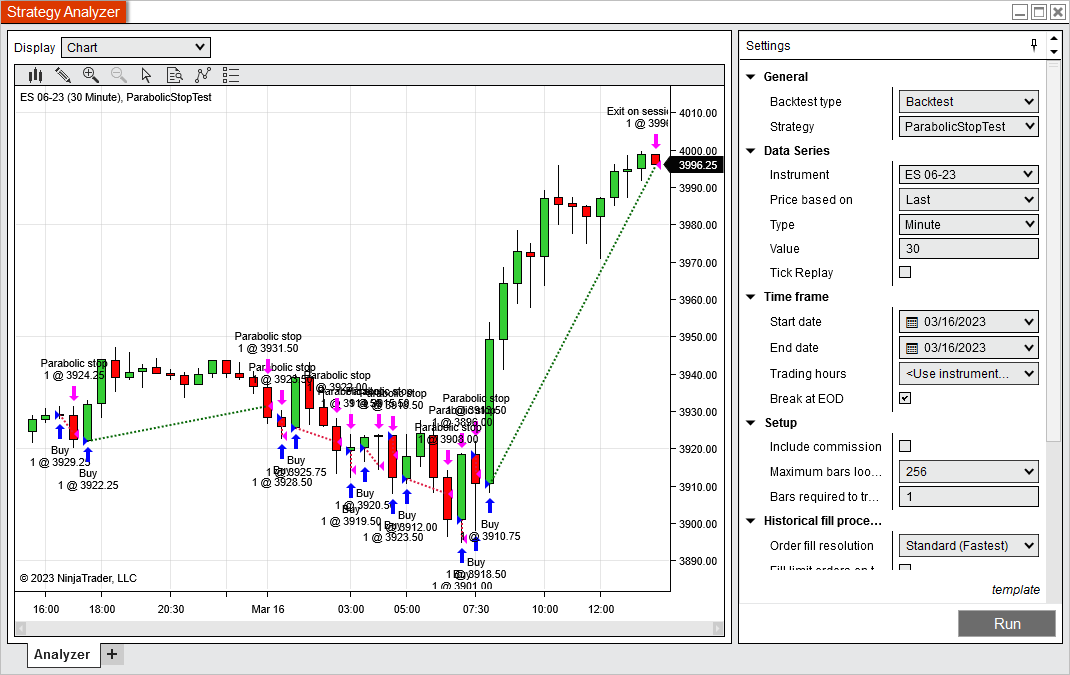Screen dimensions: 1070x675
Task: Click the End date dropdown arrow
Action: coord(1028,348)
